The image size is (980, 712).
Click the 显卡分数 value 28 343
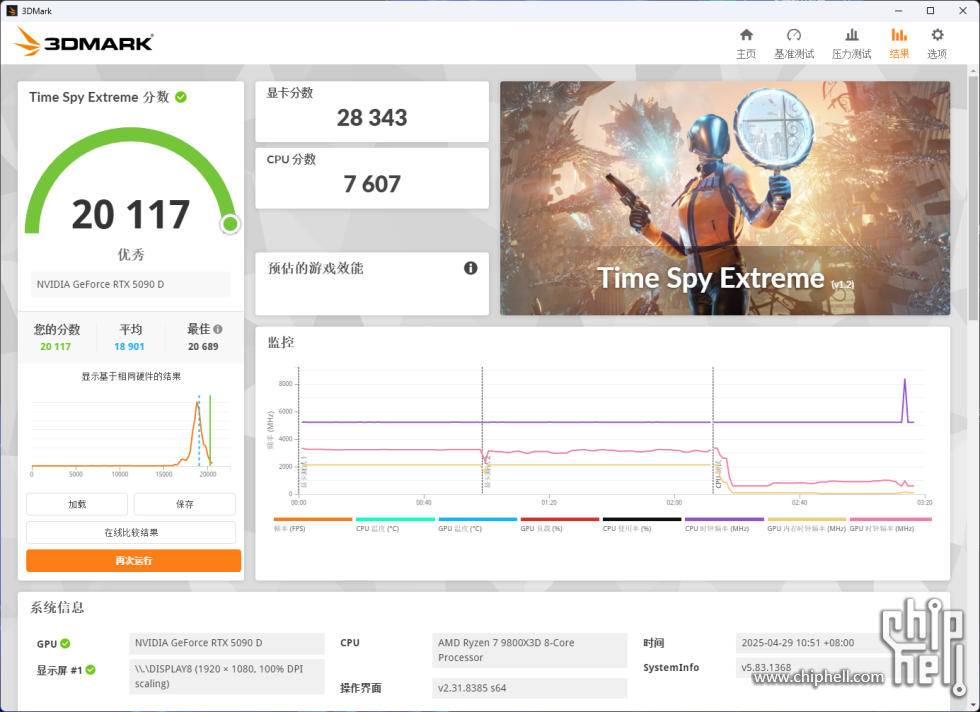tap(372, 118)
